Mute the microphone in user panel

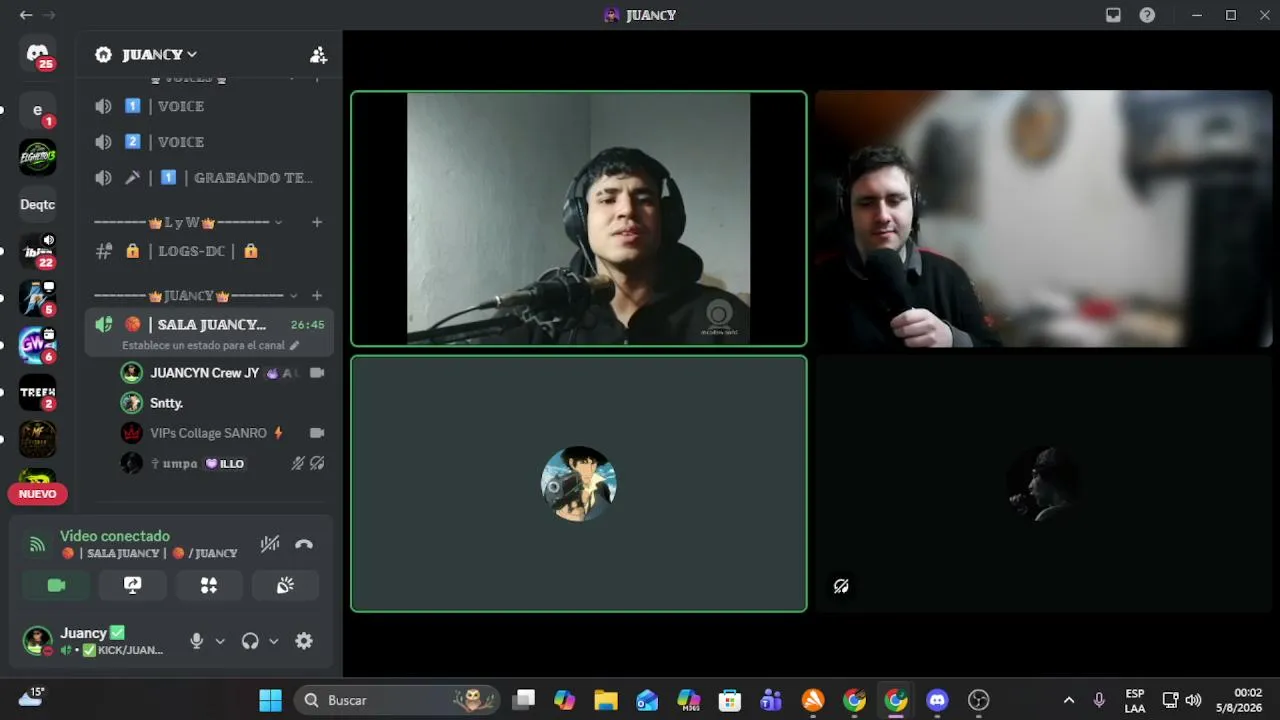(197, 641)
